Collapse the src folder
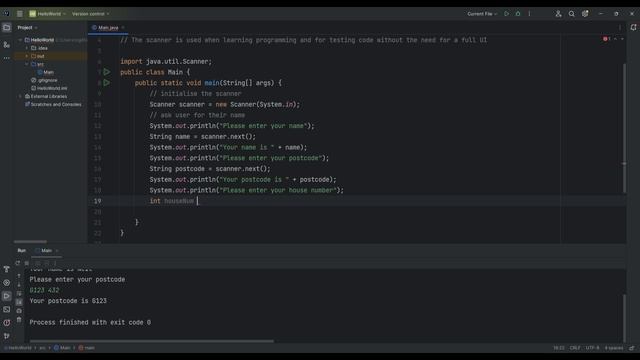The width and height of the screenshot is (640, 360). (27, 64)
